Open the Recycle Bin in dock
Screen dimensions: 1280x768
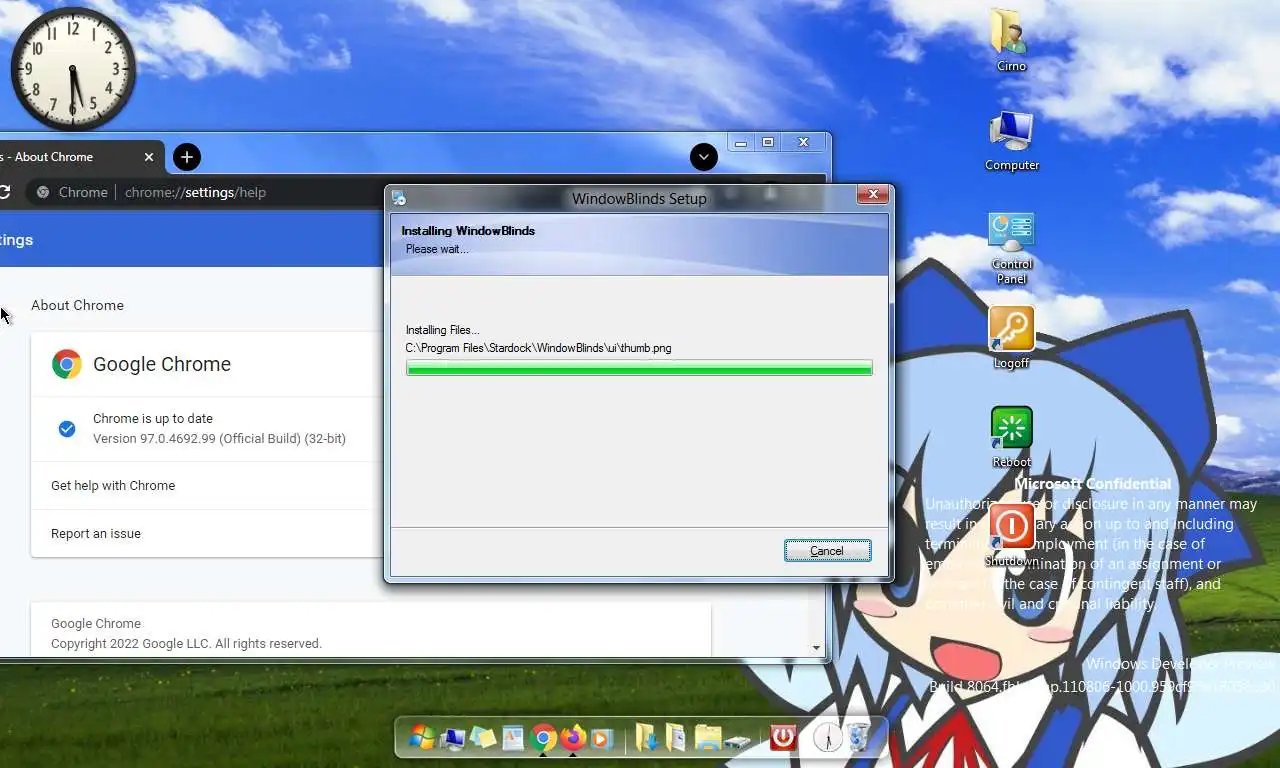858,738
